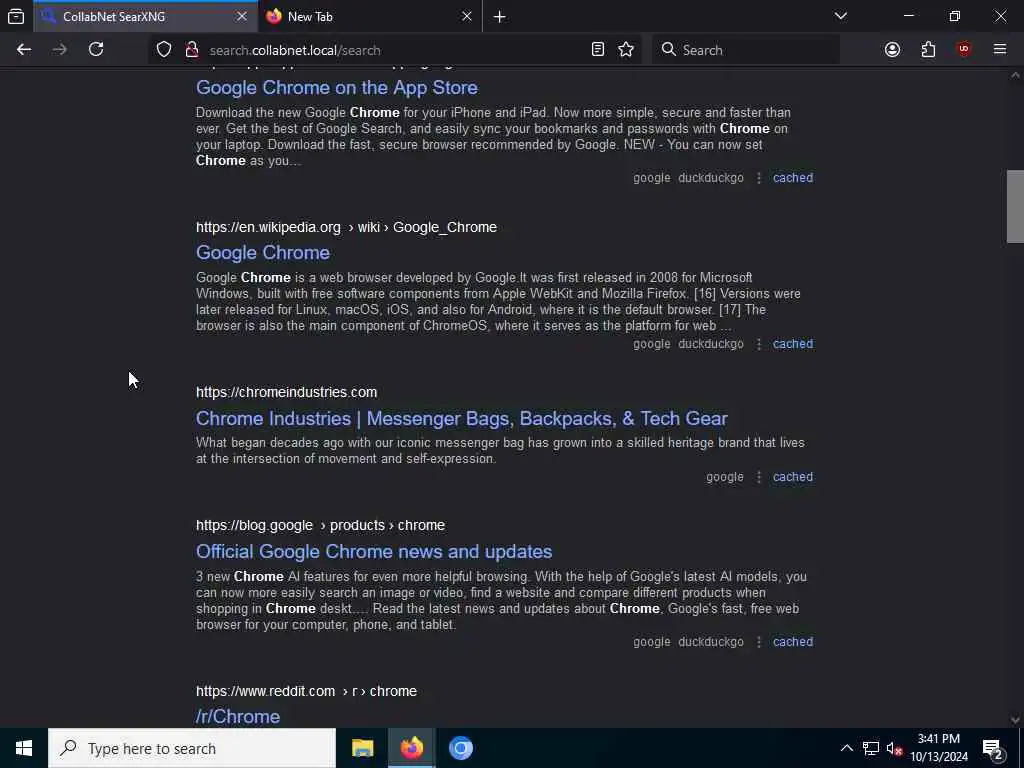Click the insecure connection lock icon

click(x=192, y=50)
